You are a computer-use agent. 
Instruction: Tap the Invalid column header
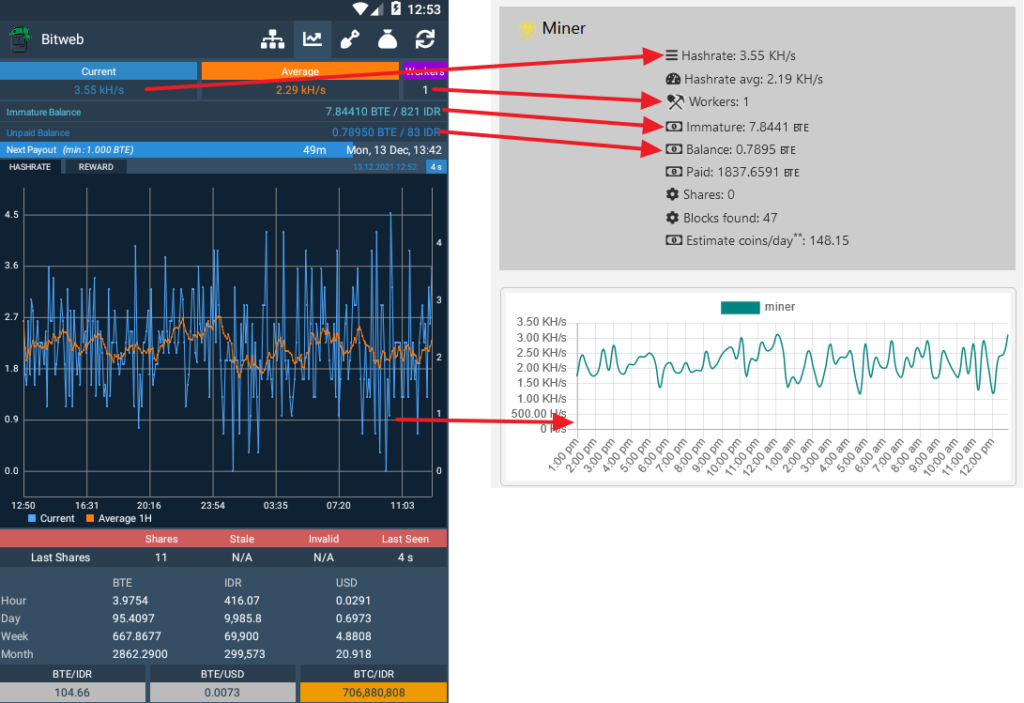click(x=323, y=539)
